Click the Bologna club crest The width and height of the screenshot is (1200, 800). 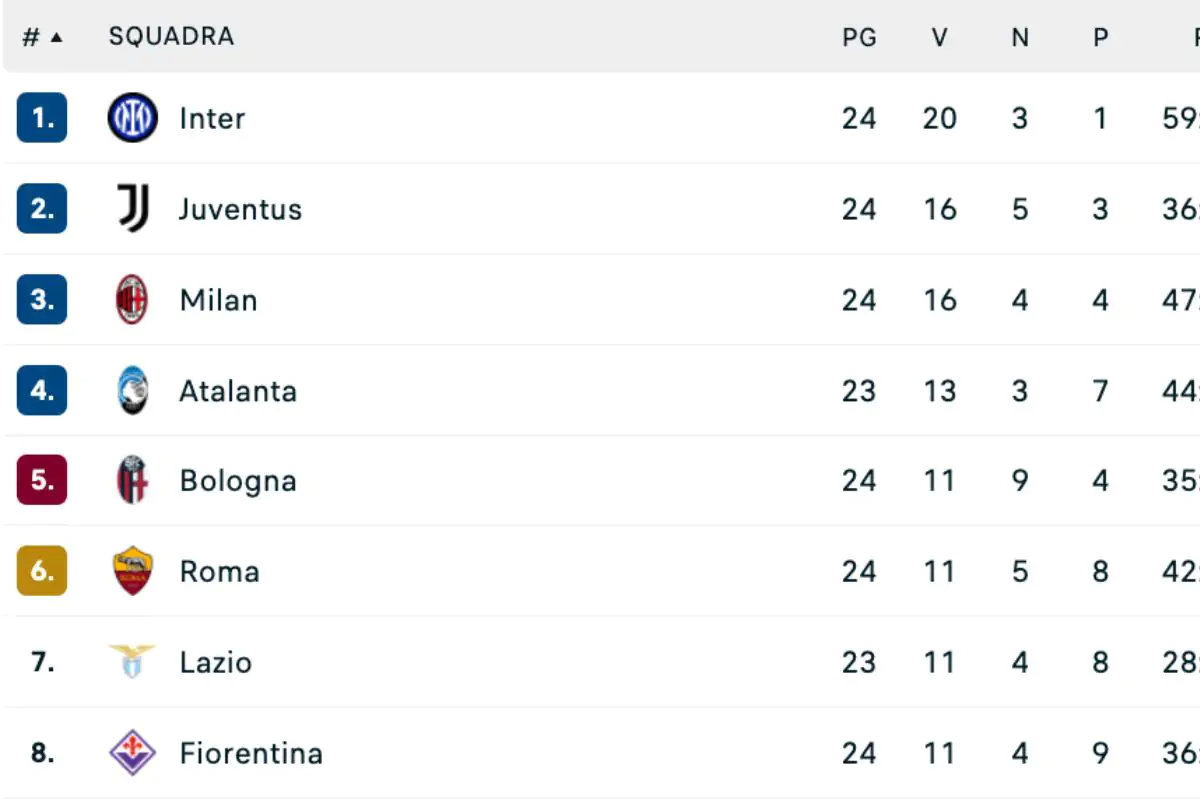[132, 480]
